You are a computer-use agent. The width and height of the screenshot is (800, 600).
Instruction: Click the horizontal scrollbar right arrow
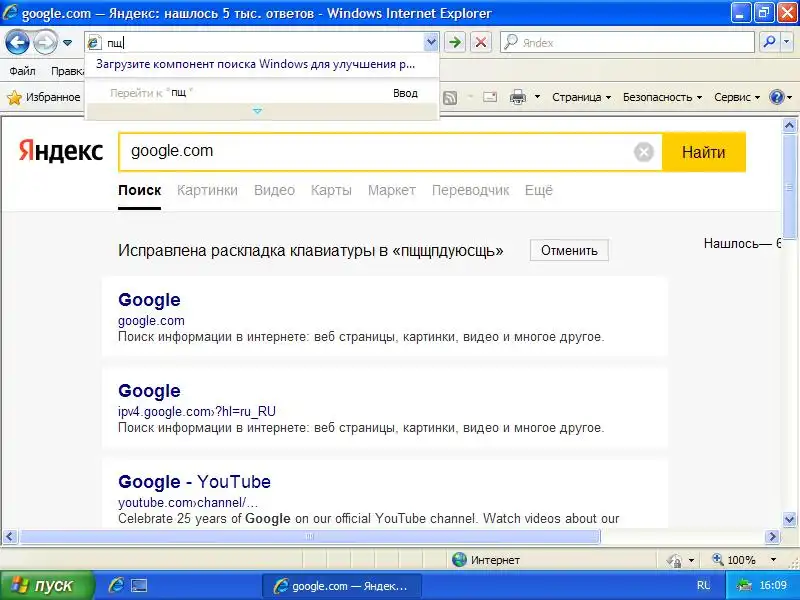[772, 536]
